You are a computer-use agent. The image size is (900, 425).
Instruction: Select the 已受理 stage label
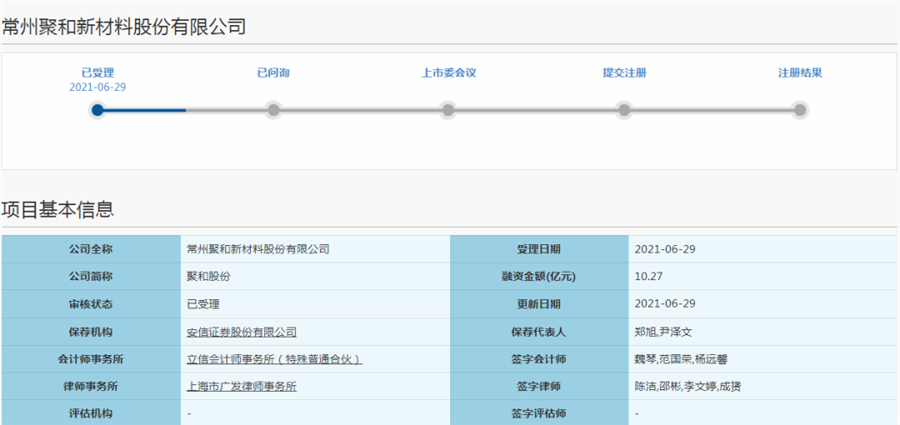[x=97, y=73]
